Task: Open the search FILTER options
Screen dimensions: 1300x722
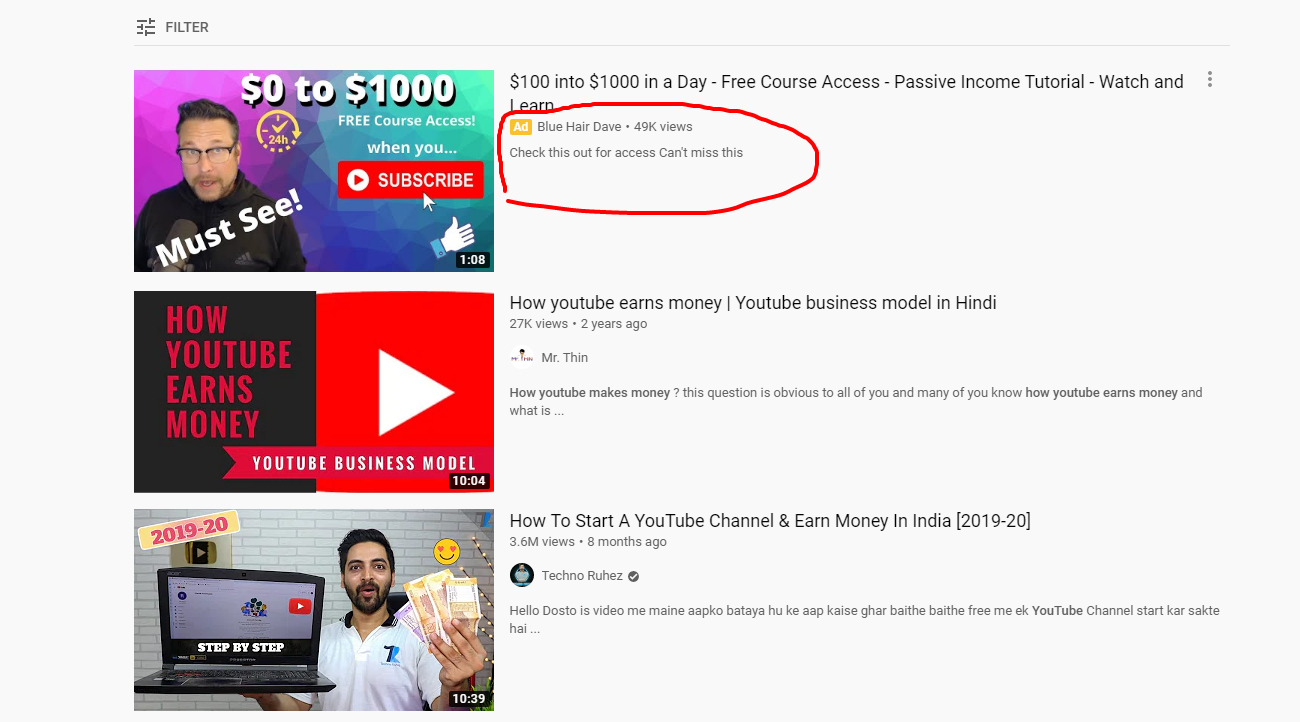Action: [172, 27]
